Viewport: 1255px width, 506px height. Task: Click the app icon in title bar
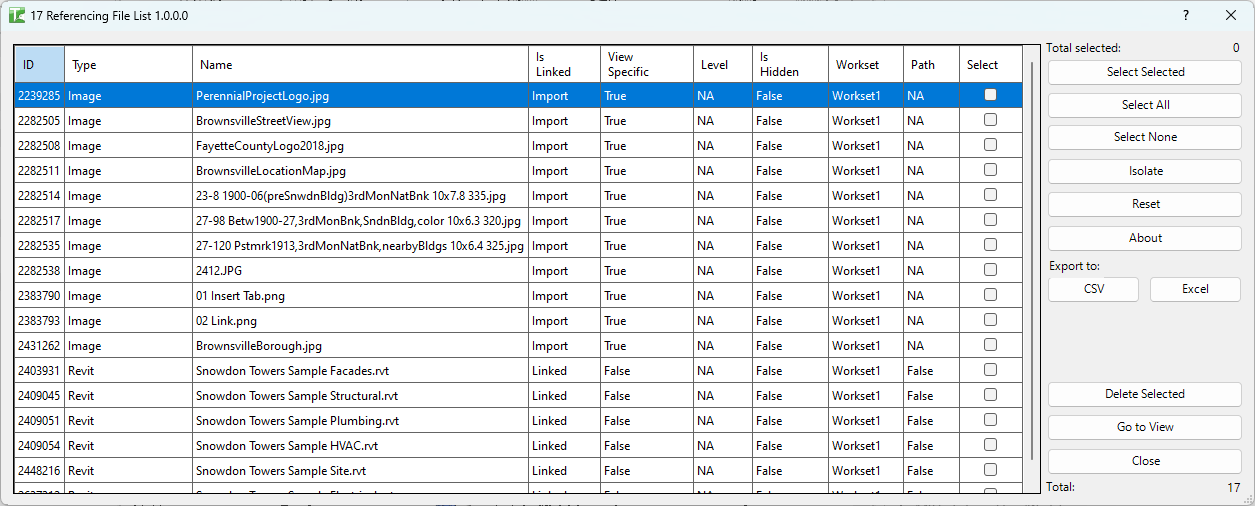[x=17, y=16]
